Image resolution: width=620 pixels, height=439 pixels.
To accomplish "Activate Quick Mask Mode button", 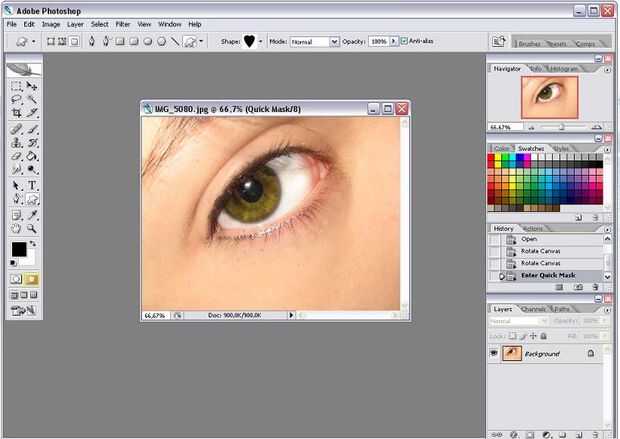I will (32, 280).
